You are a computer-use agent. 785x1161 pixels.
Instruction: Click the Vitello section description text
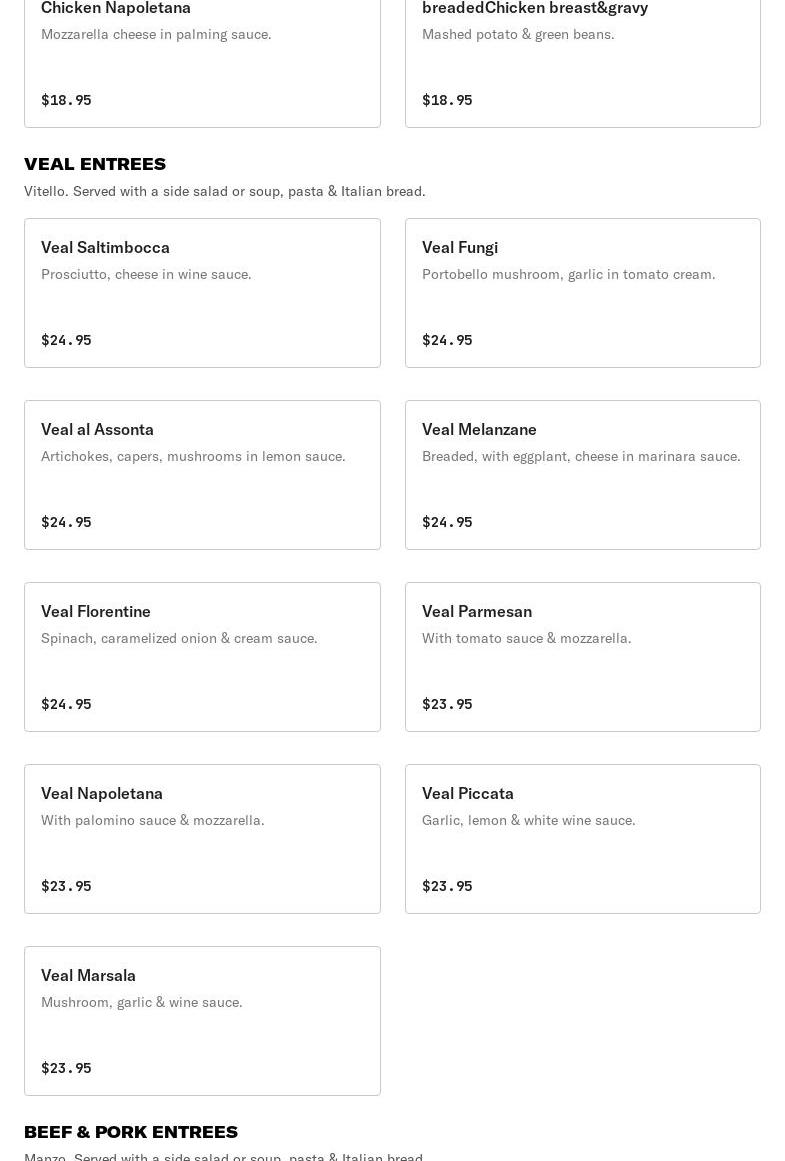224,191
